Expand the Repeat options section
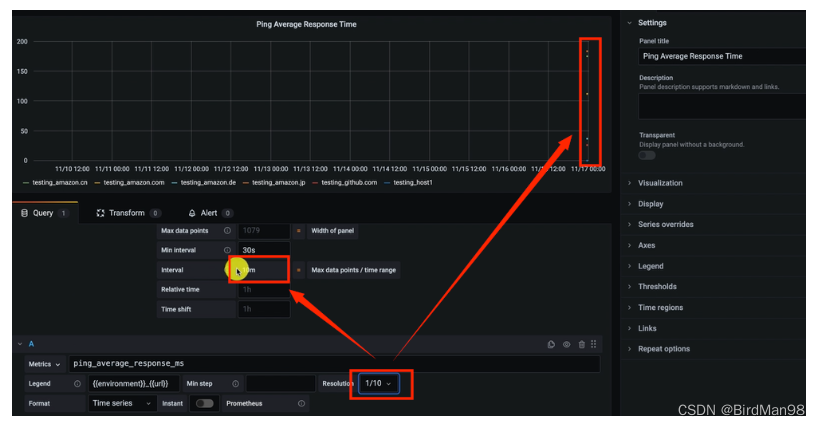This screenshot has width=821, height=426. [663, 349]
